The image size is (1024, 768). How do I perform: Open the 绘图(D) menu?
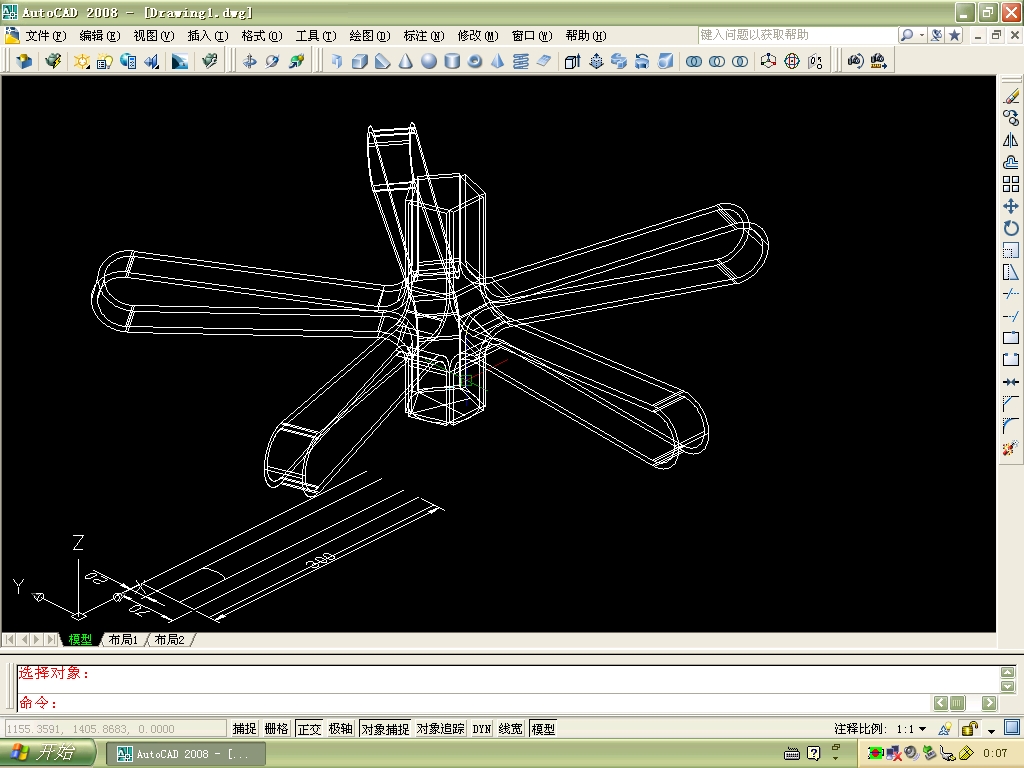coord(370,36)
